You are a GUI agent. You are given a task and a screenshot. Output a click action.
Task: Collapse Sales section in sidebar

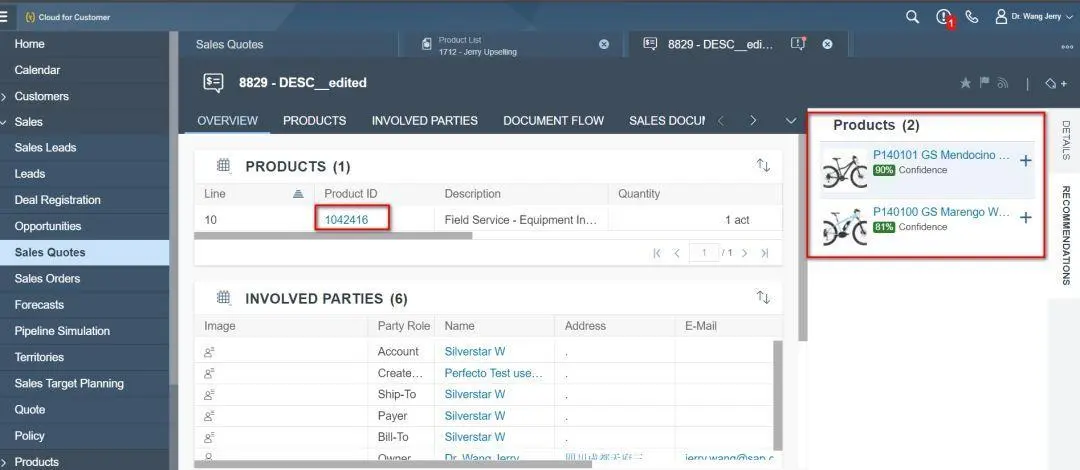click(x=4, y=122)
